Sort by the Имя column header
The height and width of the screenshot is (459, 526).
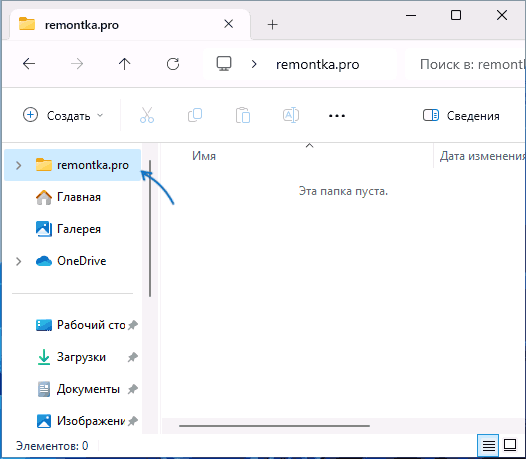pyautogui.click(x=297, y=156)
